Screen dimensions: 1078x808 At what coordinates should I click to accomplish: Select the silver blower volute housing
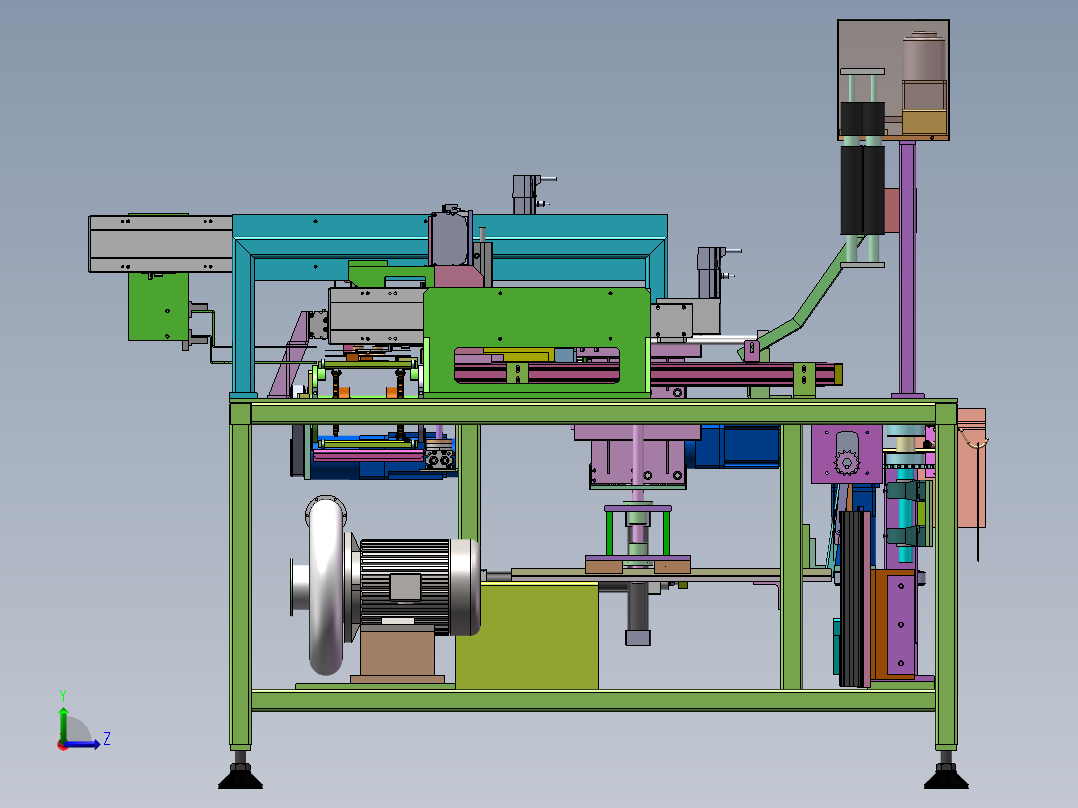325,585
